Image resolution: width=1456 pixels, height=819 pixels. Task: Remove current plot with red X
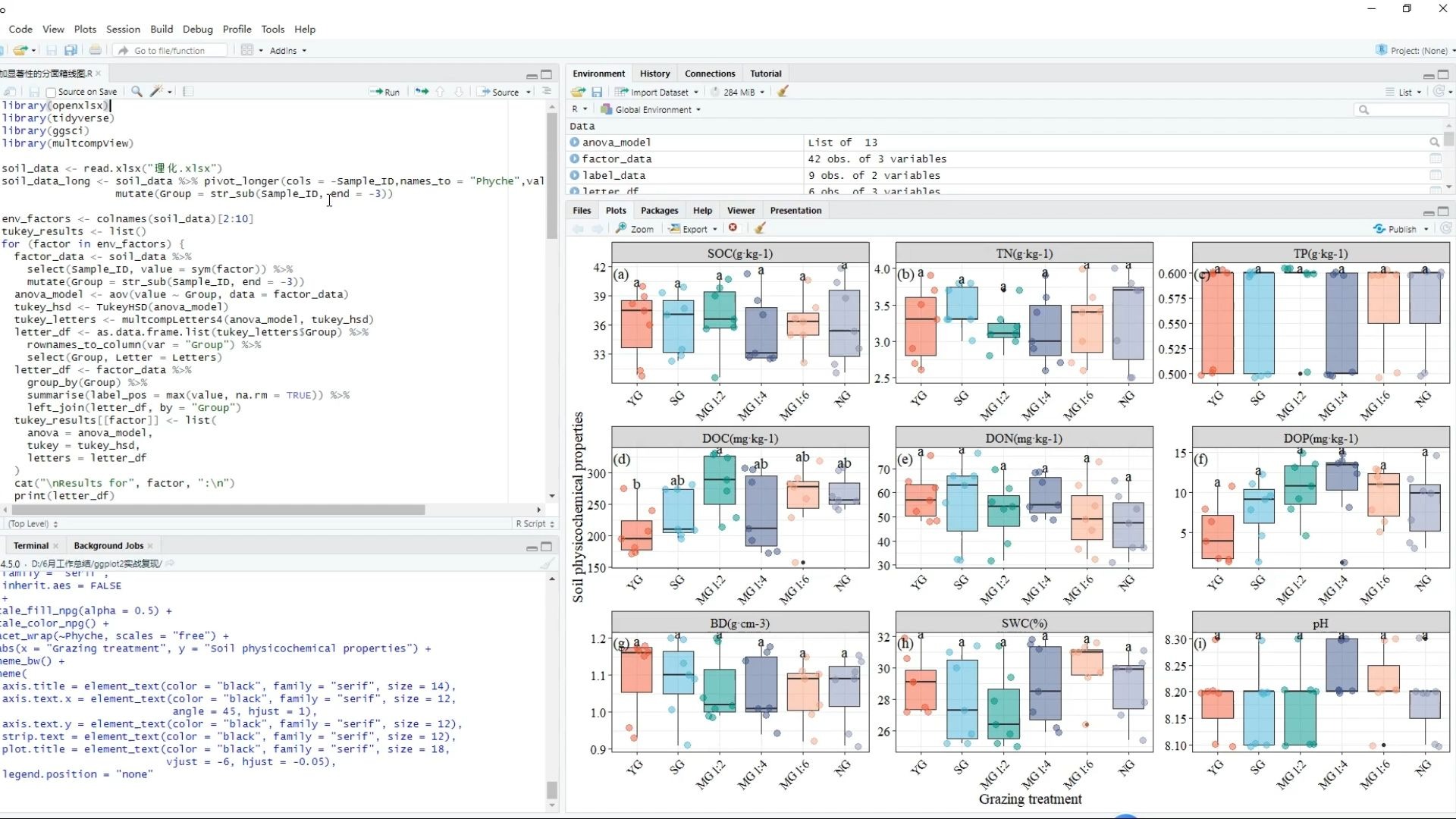(733, 228)
